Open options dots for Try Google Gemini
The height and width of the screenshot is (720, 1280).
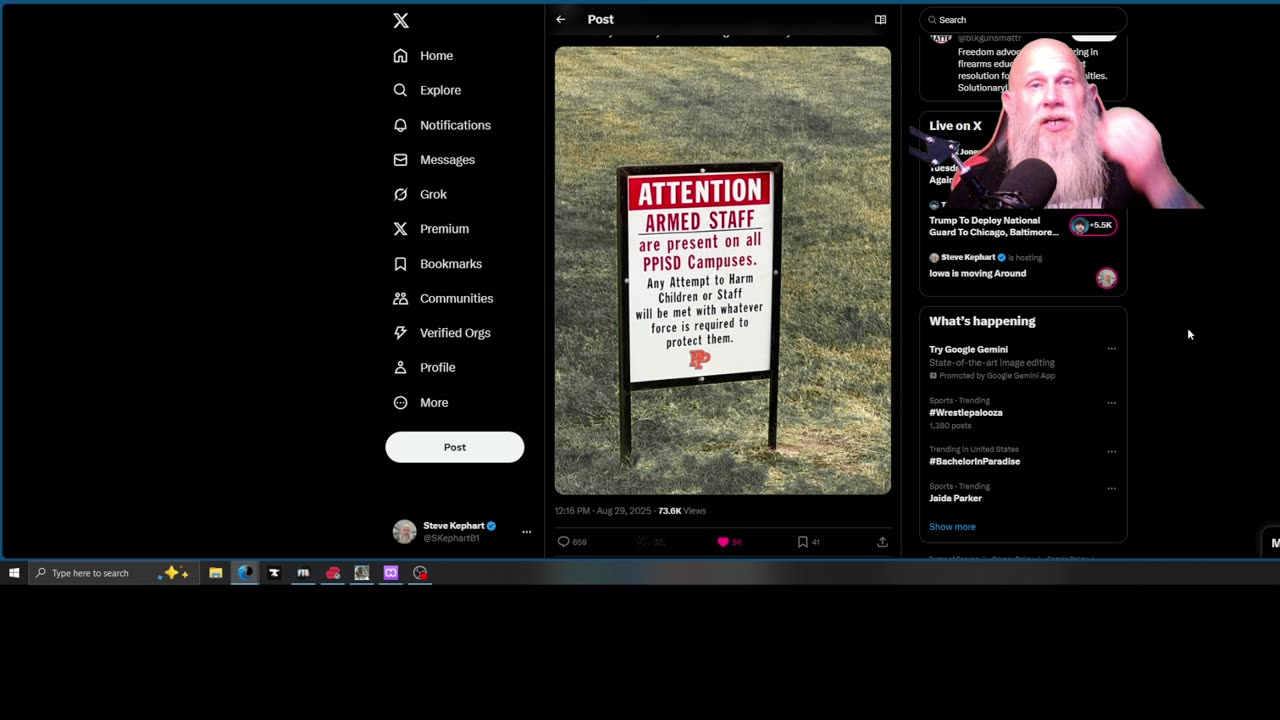pyautogui.click(x=1111, y=349)
